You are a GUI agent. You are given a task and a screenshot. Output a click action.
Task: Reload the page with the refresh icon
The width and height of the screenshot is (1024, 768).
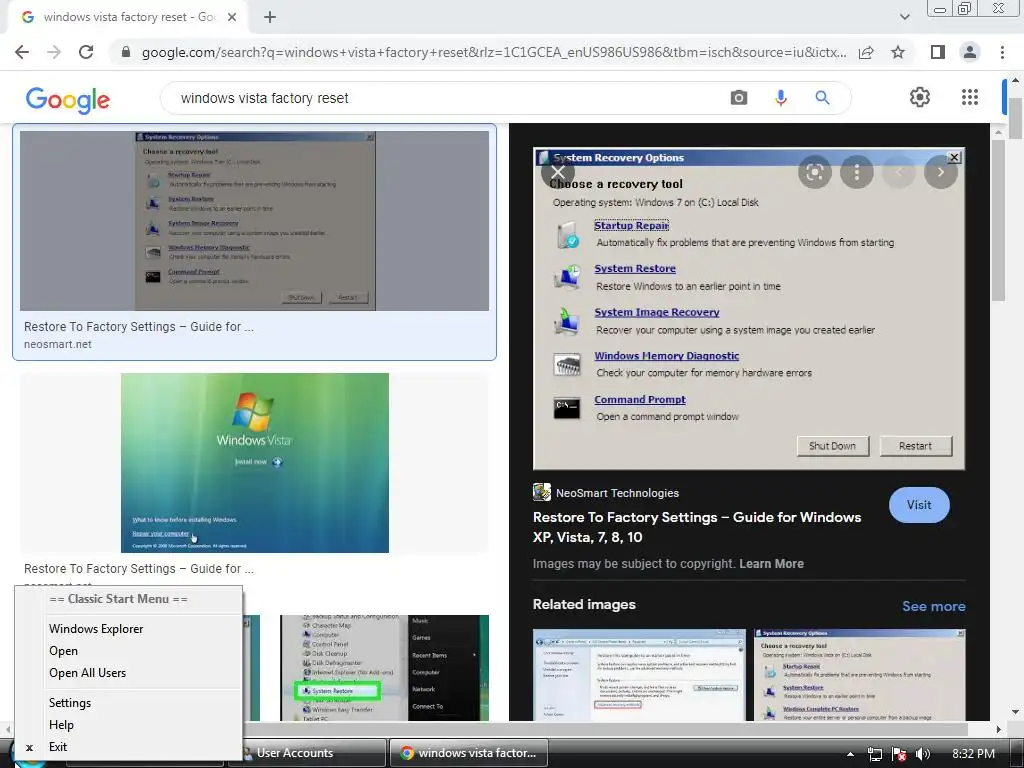[86, 52]
